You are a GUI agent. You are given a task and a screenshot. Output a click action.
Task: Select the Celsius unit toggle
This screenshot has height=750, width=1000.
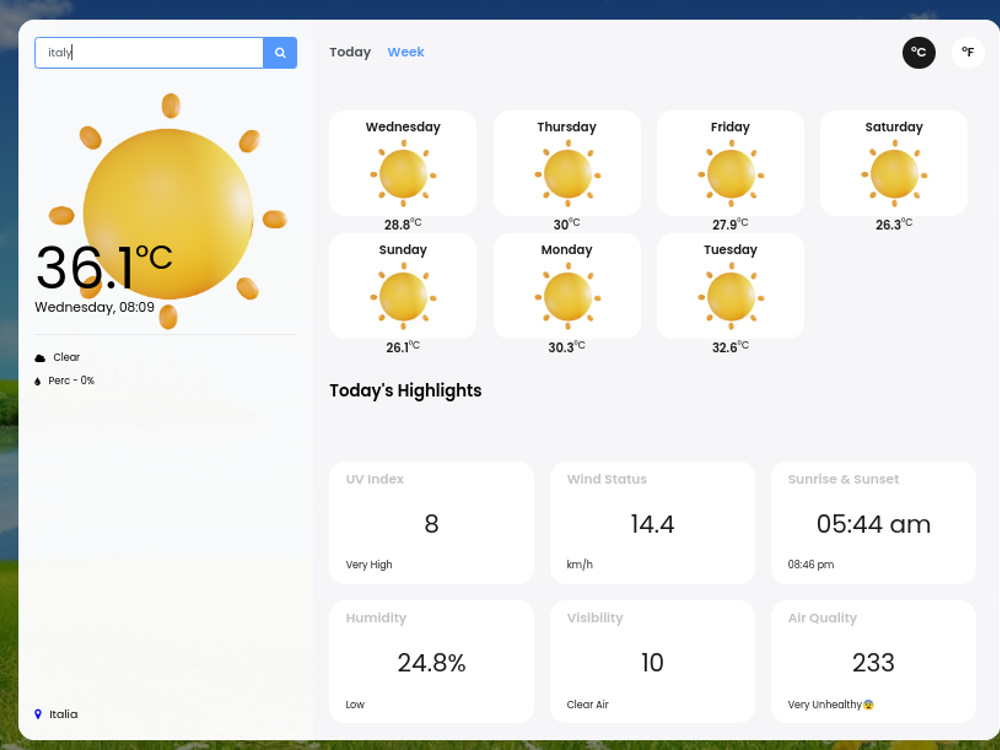point(918,52)
